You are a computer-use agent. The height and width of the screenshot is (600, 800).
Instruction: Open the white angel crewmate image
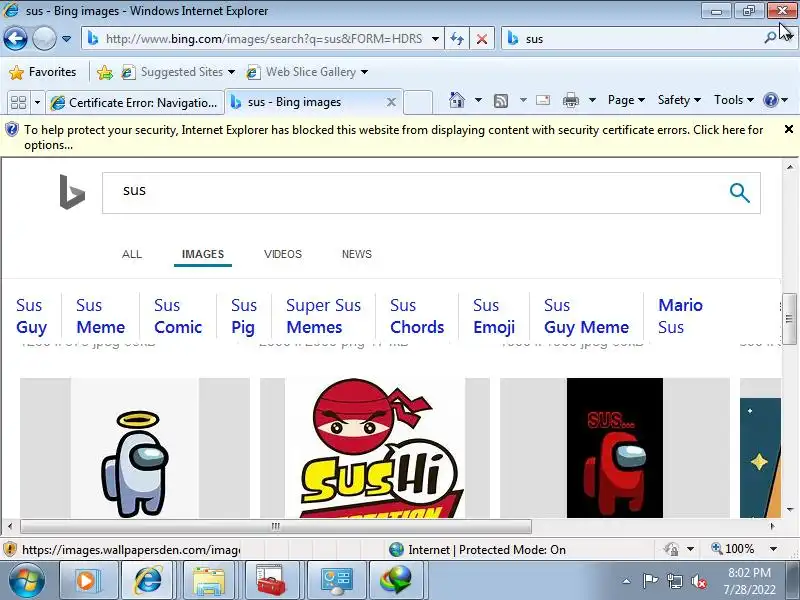click(135, 448)
